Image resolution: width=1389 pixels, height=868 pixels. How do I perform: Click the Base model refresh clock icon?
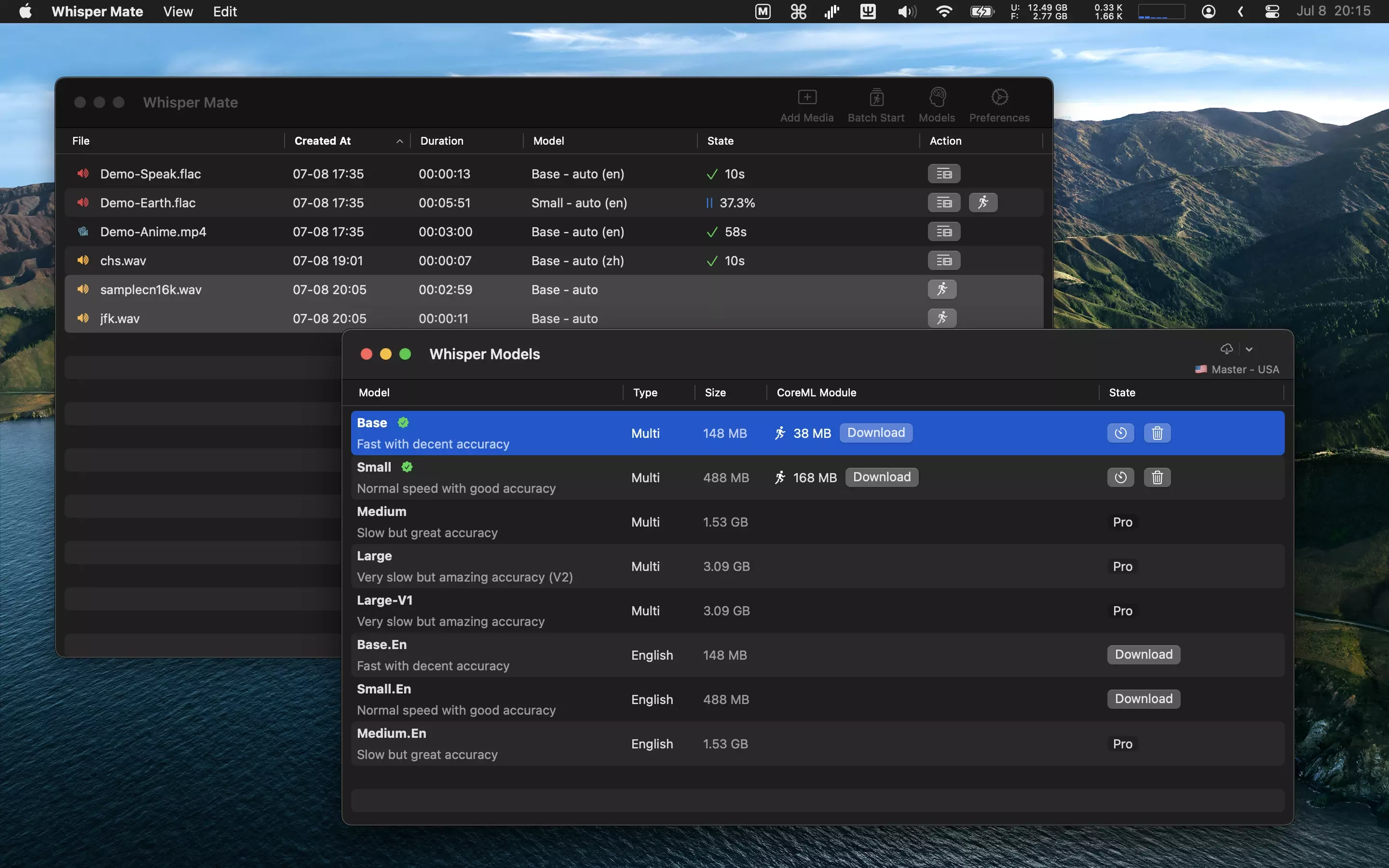pos(1120,434)
